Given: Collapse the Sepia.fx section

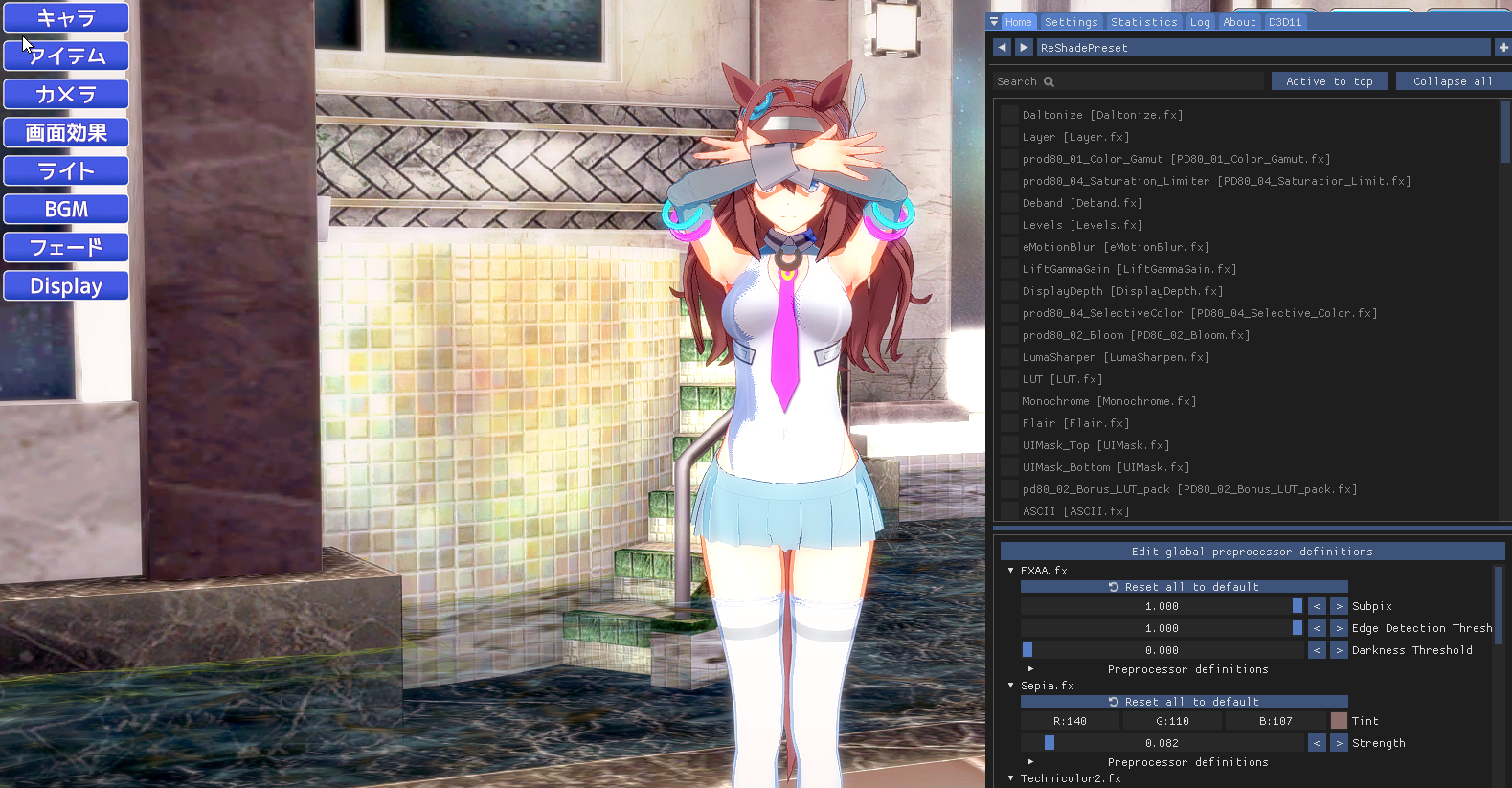Looking at the screenshot, I should [1010, 686].
